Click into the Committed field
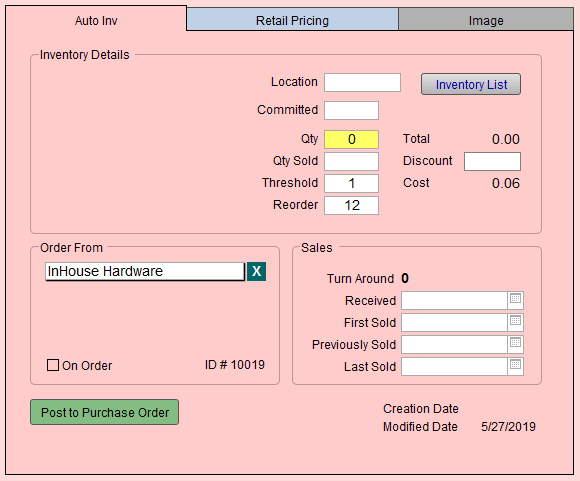 pyautogui.click(x=351, y=110)
